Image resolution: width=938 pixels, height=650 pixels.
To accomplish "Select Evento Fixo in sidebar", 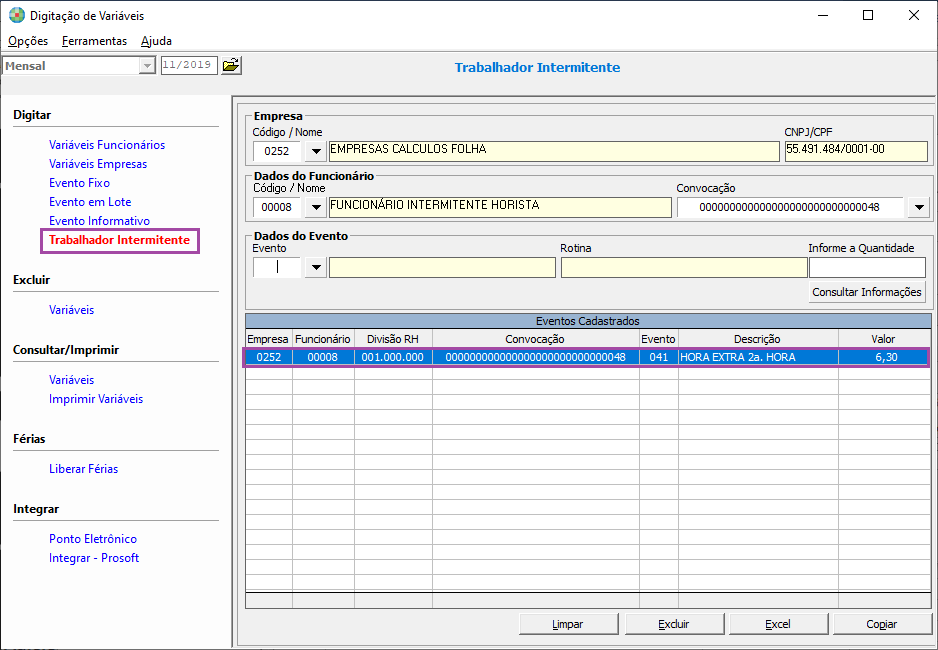I will tap(80, 183).
